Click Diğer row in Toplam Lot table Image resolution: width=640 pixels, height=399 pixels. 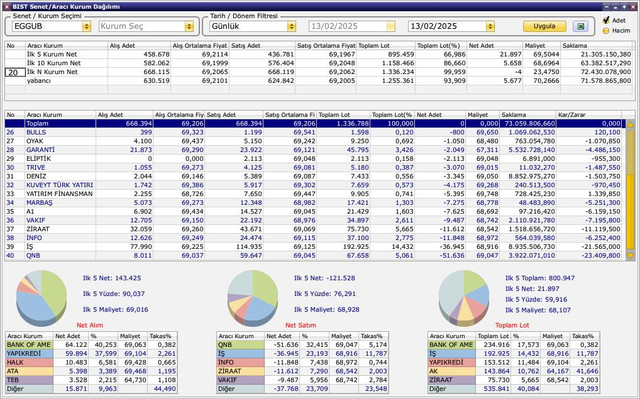pos(514,389)
